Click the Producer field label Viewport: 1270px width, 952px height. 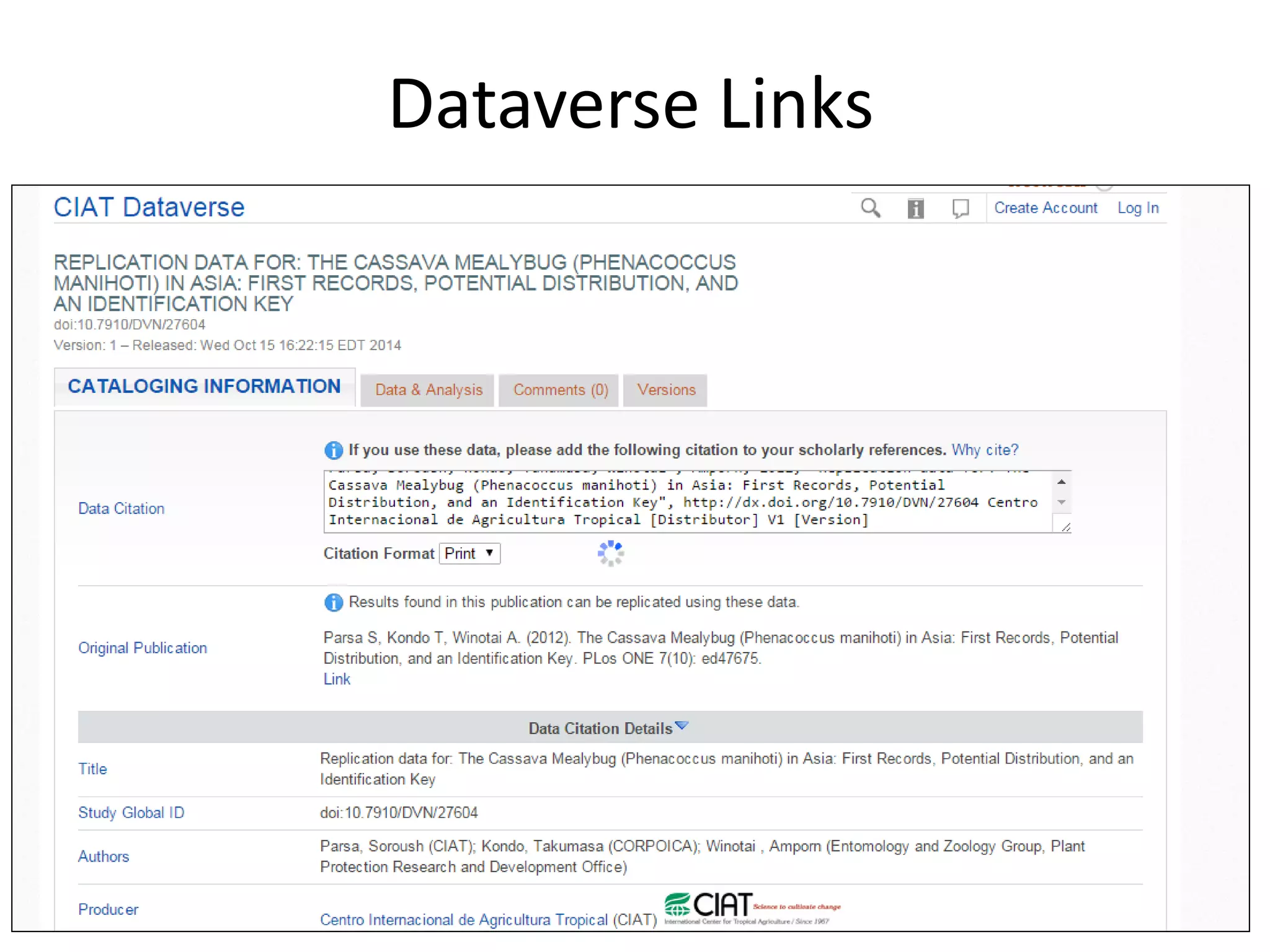pyautogui.click(x=109, y=910)
